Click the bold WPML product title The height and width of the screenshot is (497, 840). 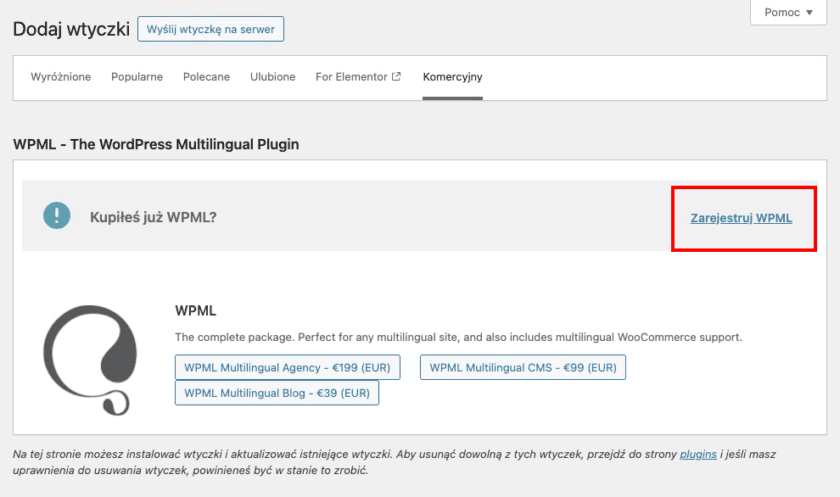pyautogui.click(x=196, y=311)
